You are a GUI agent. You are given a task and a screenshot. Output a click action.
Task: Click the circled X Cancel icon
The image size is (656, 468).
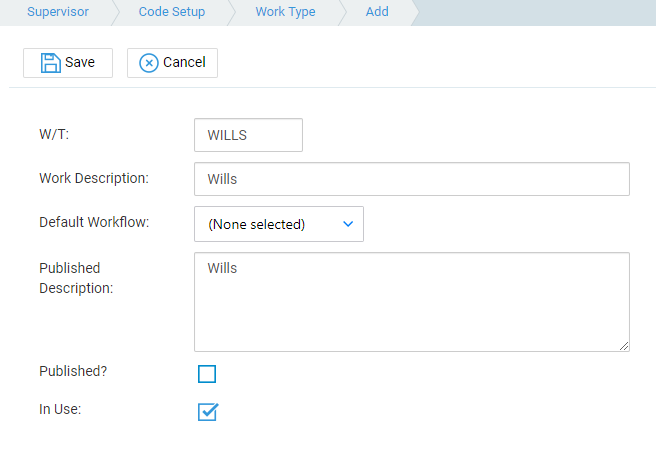click(x=149, y=63)
